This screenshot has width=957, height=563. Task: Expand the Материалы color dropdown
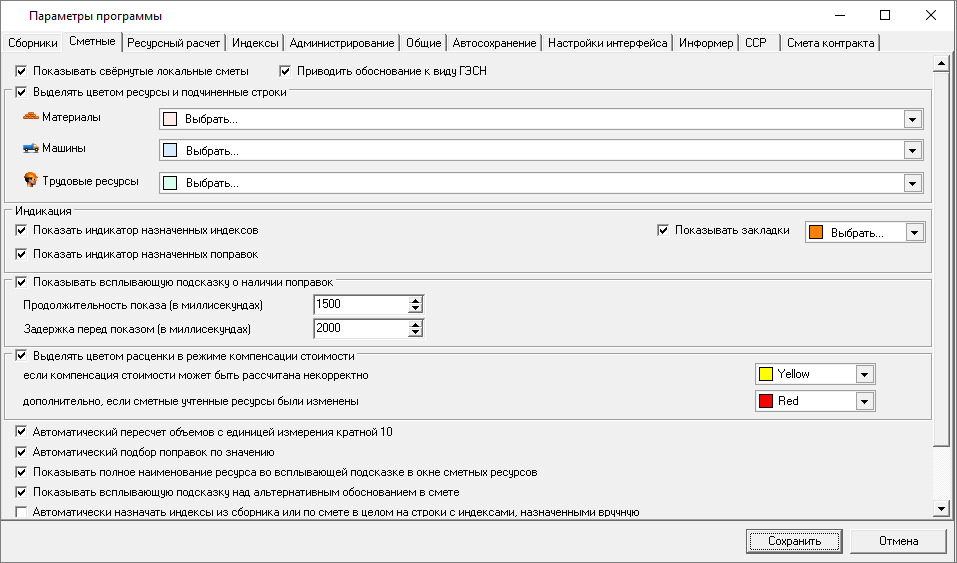[x=911, y=120]
